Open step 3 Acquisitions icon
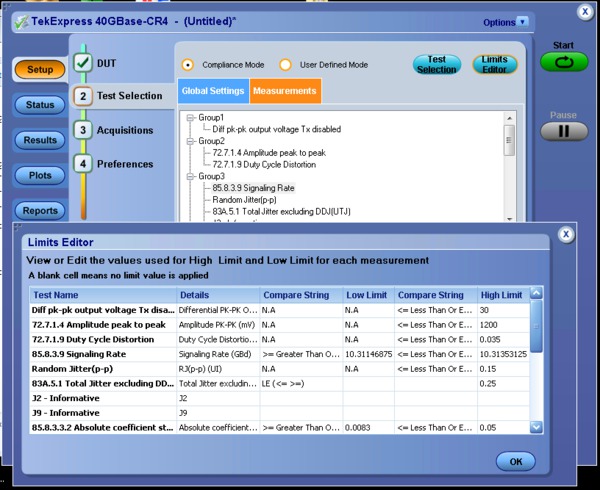The image size is (600, 490). pyautogui.click(x=83, y=130)
